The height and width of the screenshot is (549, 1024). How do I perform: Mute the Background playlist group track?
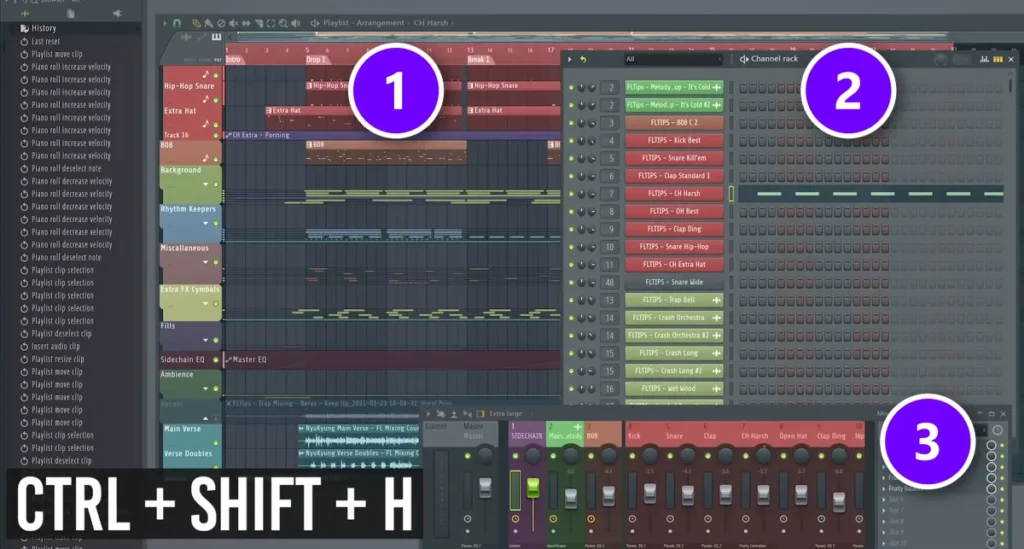[216, 184]
